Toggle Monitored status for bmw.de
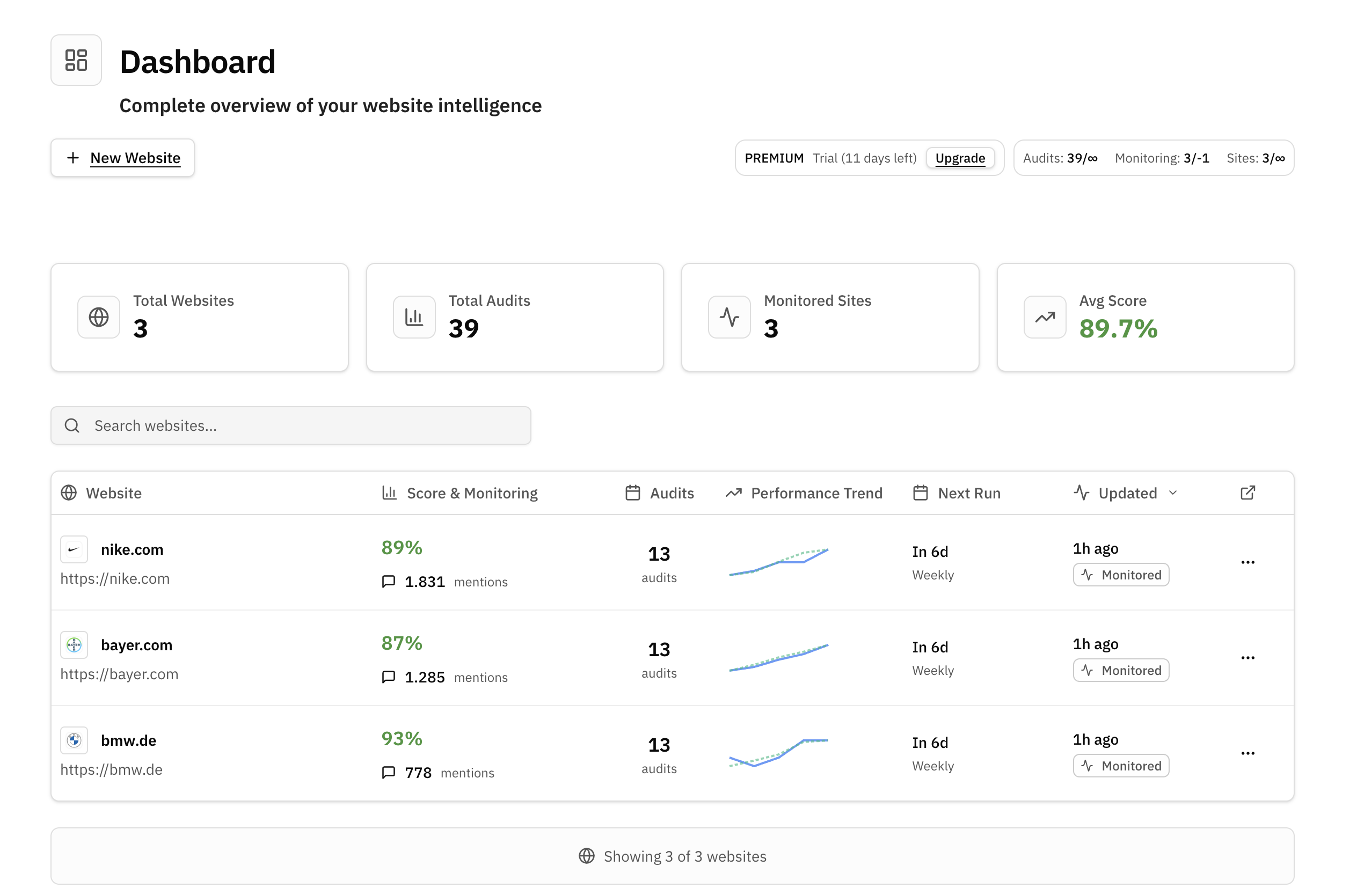 1120,765
